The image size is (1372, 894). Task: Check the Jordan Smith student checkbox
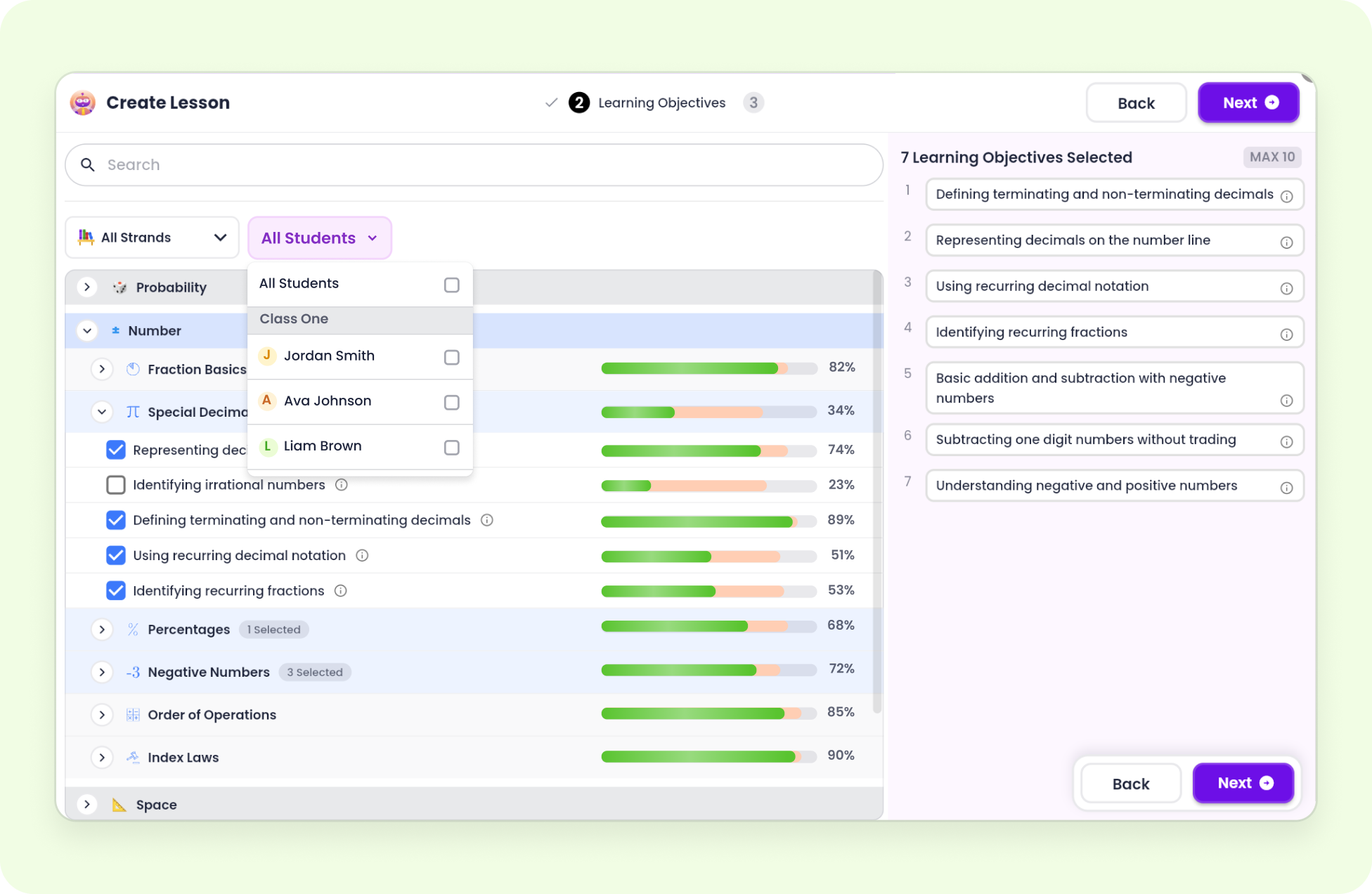pyautogui.click(x=452, y=358)
